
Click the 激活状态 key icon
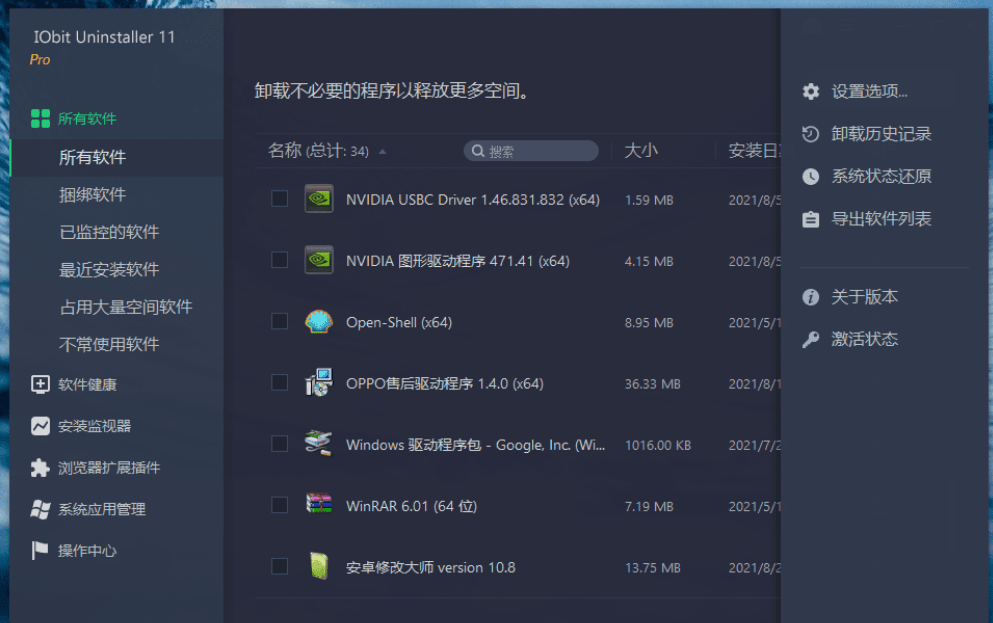(811, 339)
